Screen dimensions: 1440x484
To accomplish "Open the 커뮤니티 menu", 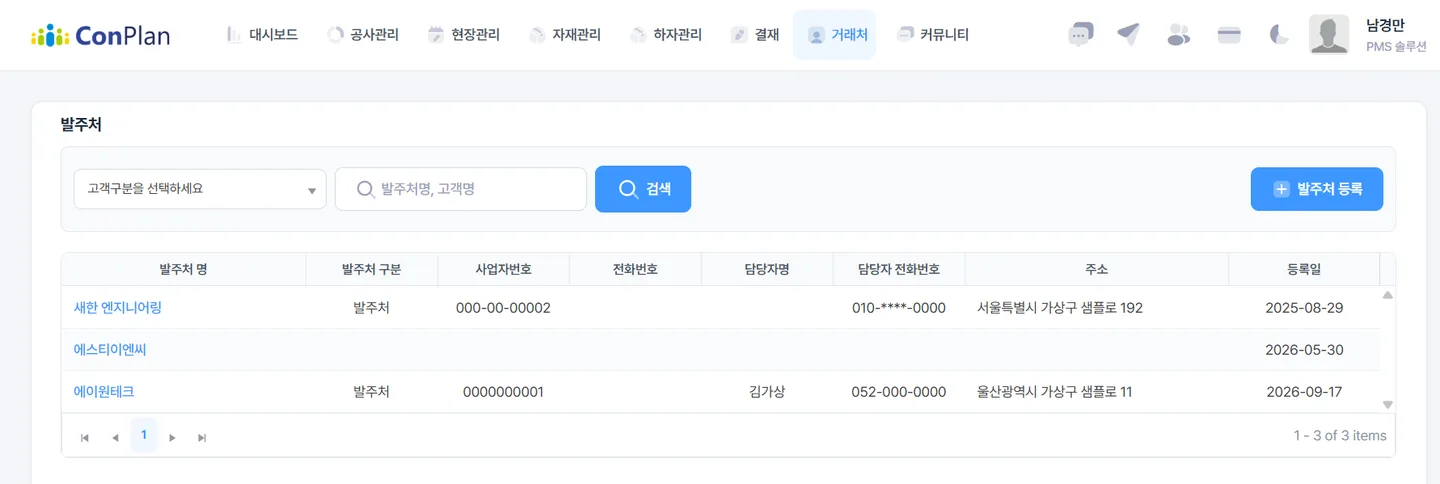I will click(933, 35).
